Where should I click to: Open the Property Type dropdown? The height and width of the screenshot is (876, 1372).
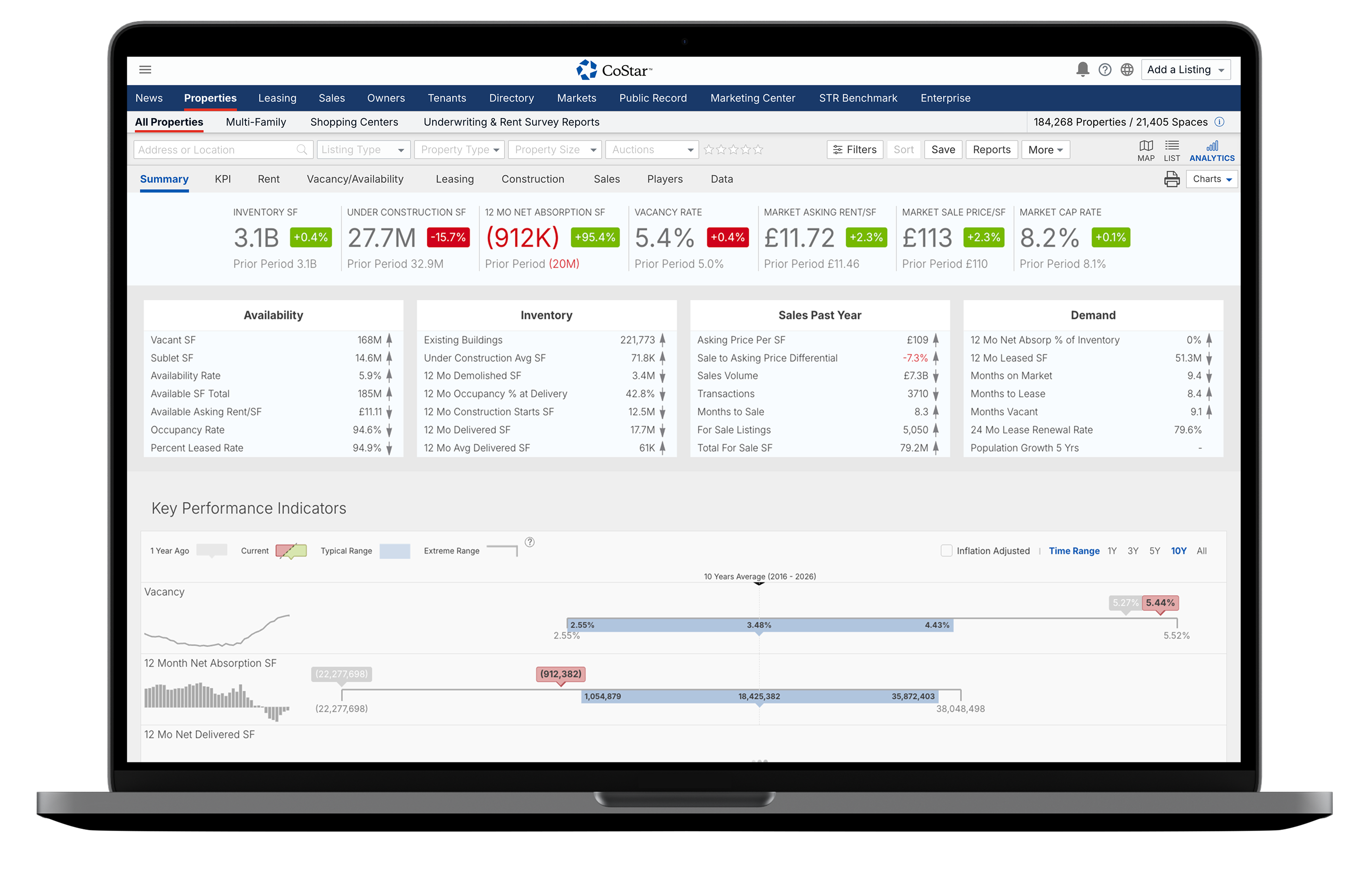[459, 150]
